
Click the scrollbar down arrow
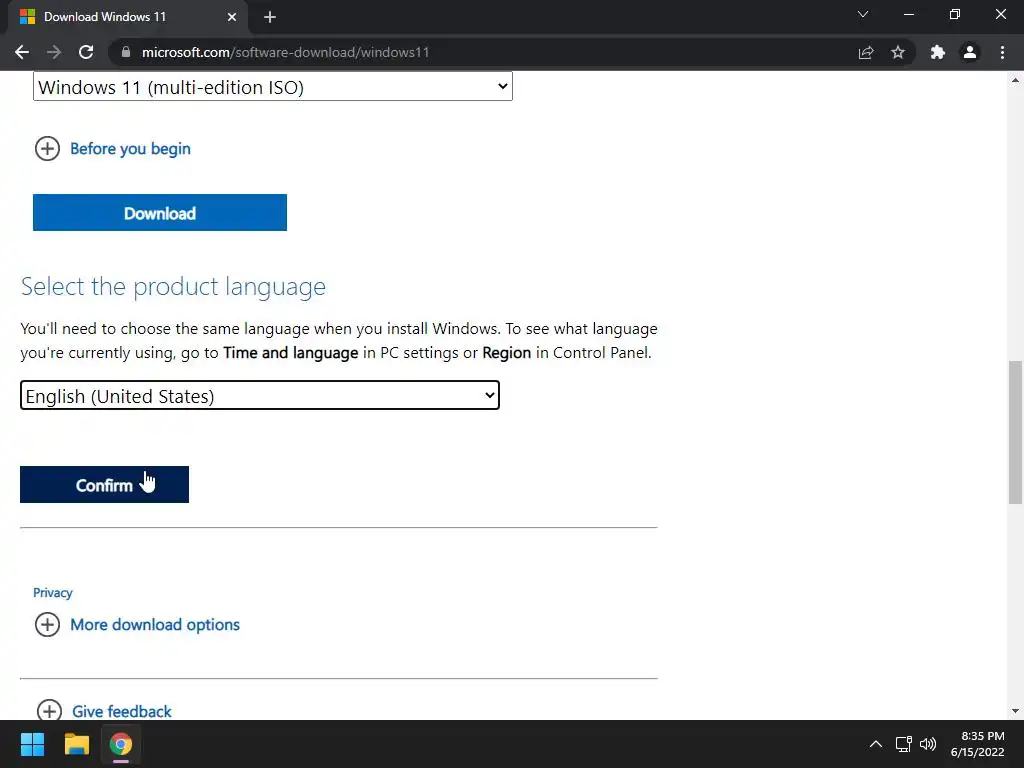1015,711
